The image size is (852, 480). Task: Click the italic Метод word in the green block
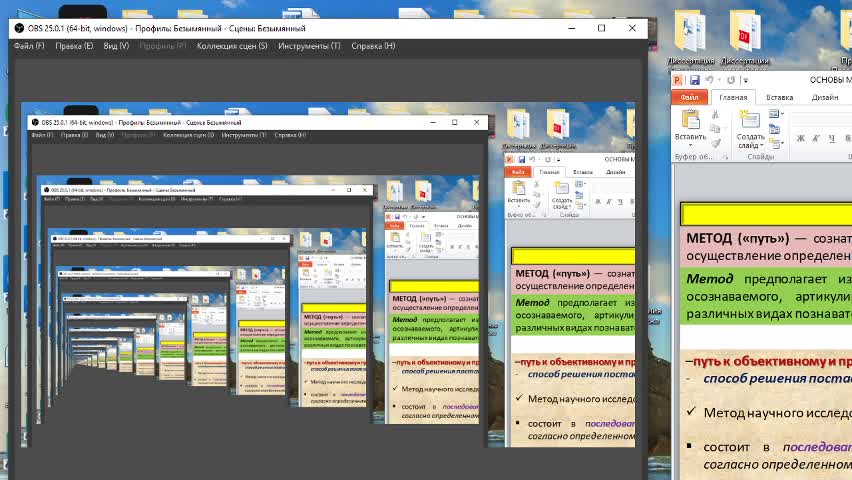(710, 279)
